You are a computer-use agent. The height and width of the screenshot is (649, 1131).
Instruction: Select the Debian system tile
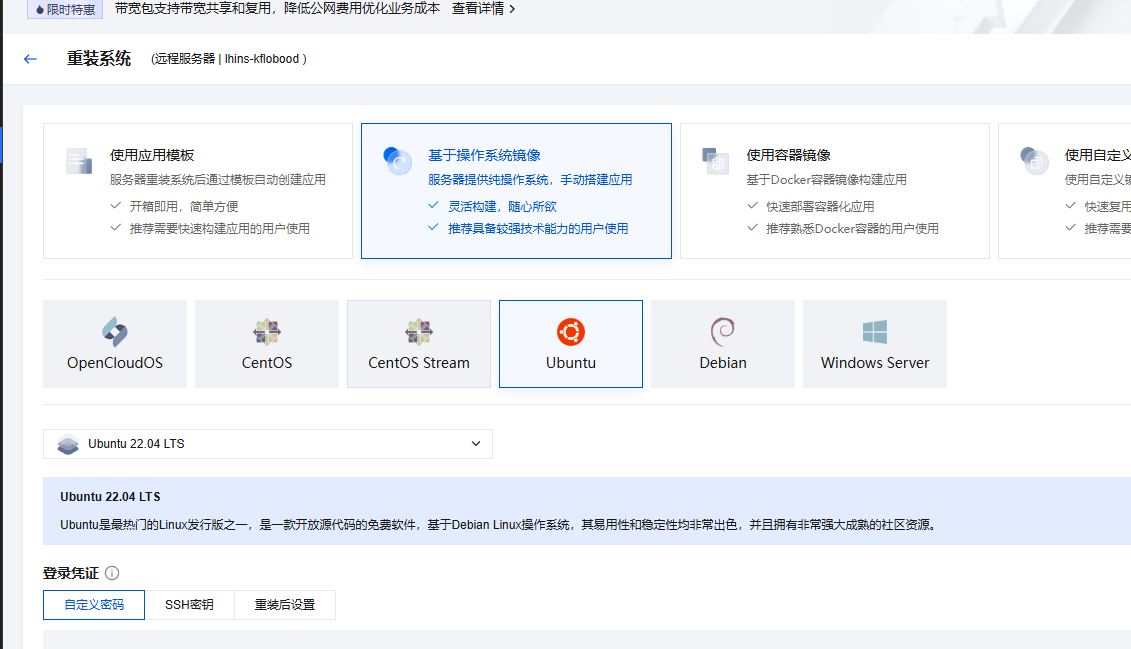point(723,344)
